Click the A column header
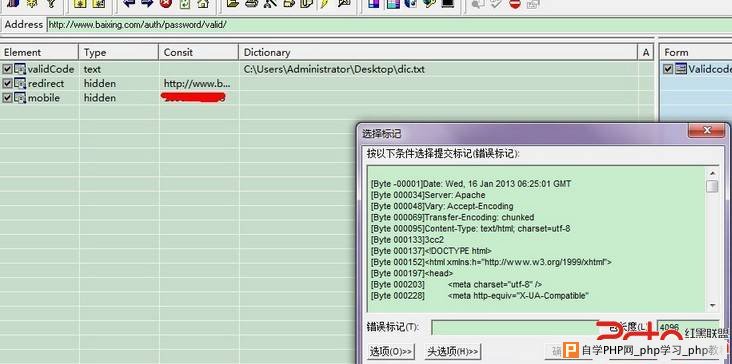This screenshot has height=364, width=732. click(646, 52)
